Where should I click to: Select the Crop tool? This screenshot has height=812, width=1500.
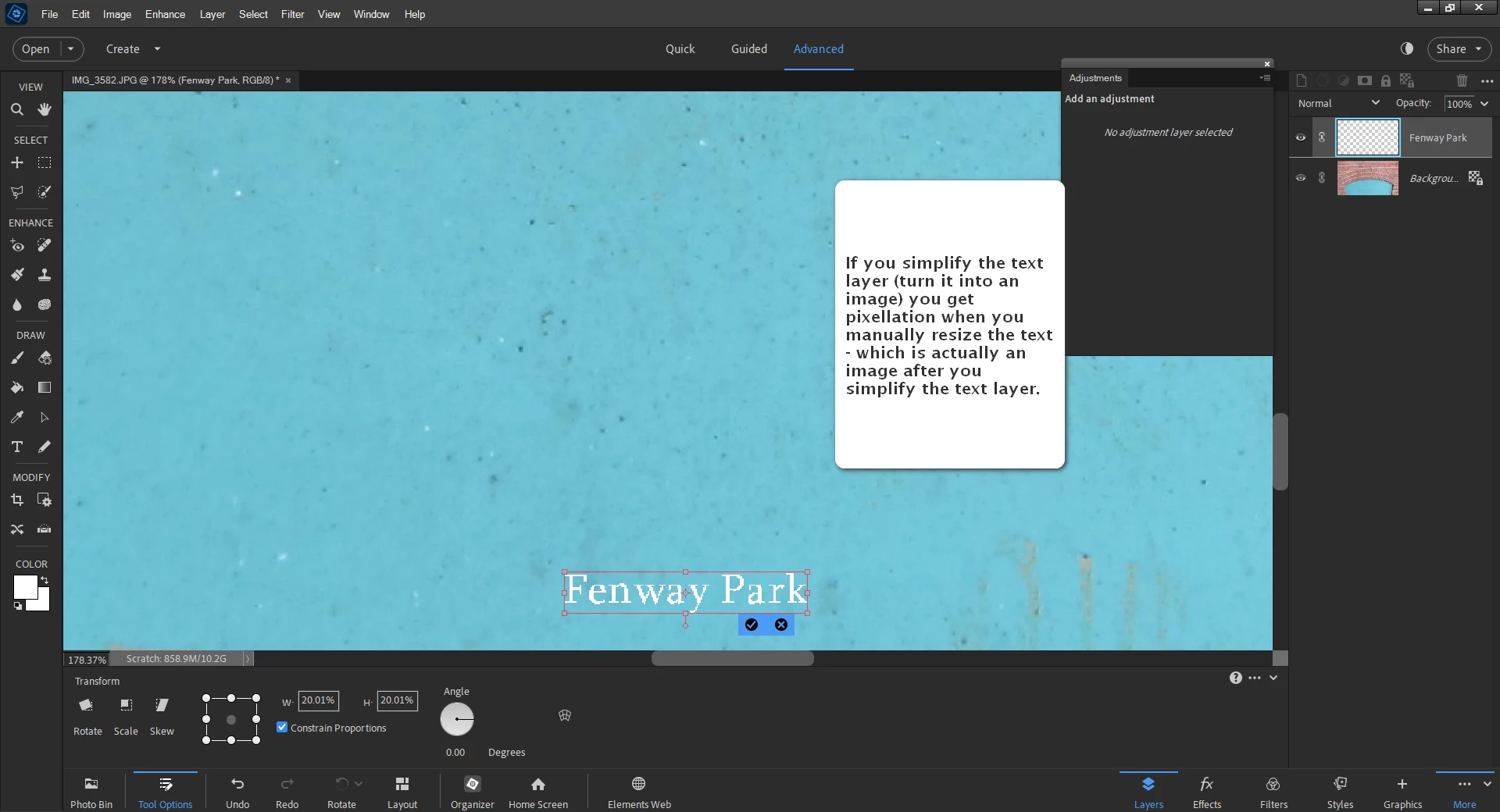pyautogui.click(x=17, y=500)
